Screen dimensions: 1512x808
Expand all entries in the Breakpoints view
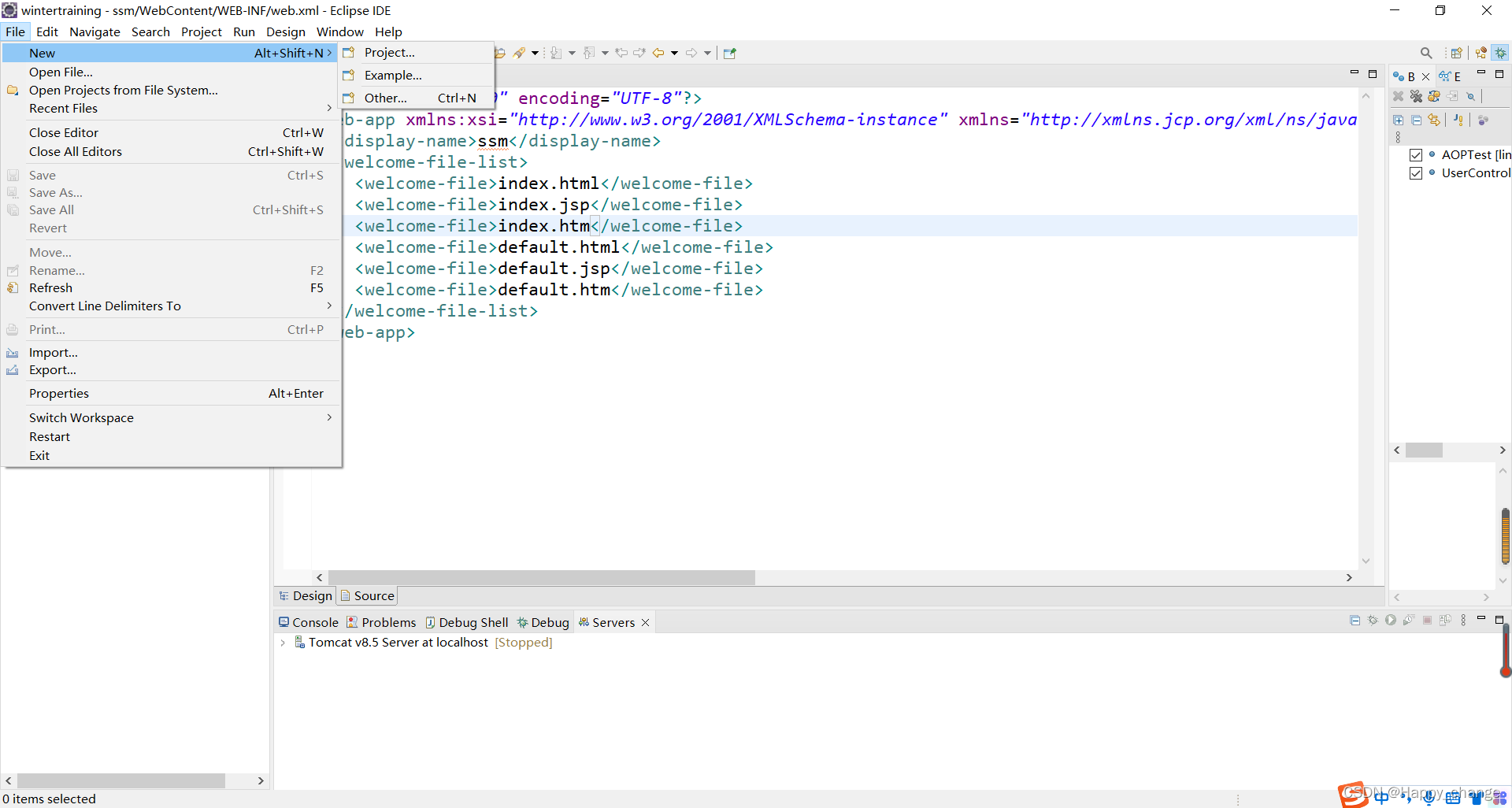tap(1399, 120)
